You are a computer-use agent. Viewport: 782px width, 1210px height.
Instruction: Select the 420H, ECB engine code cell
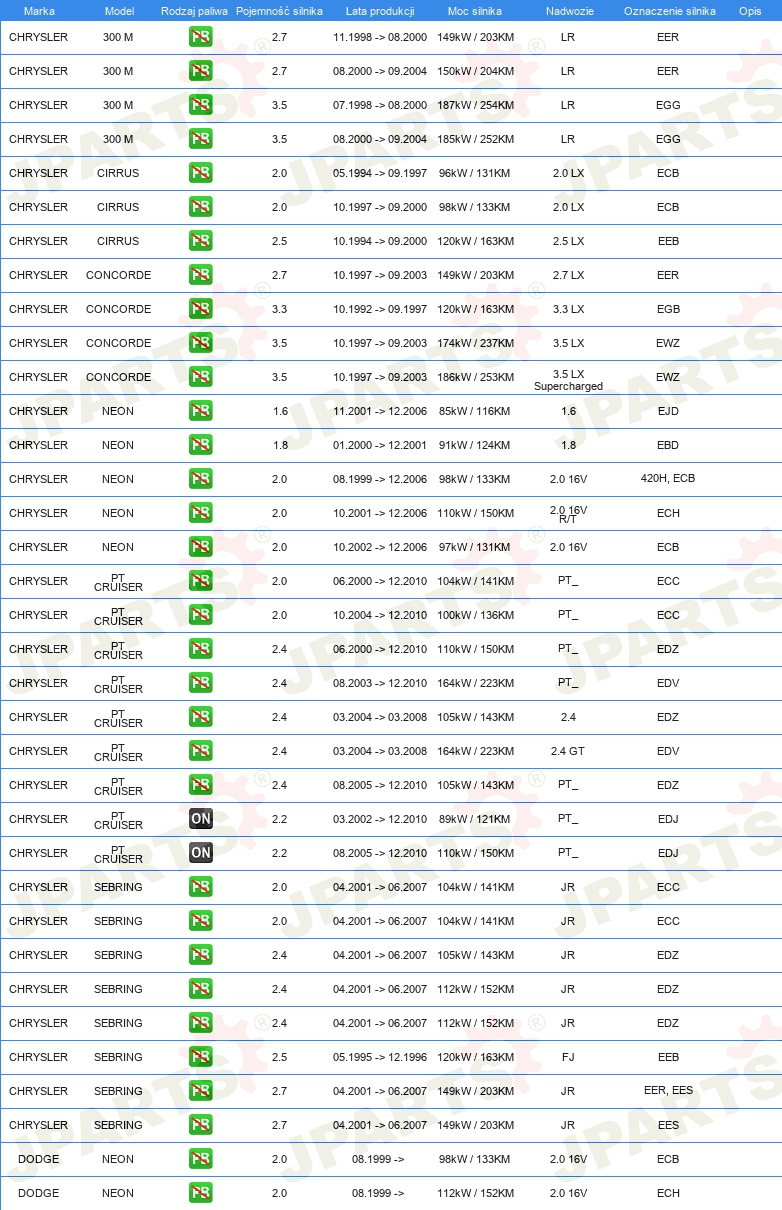tap(668, 479)
